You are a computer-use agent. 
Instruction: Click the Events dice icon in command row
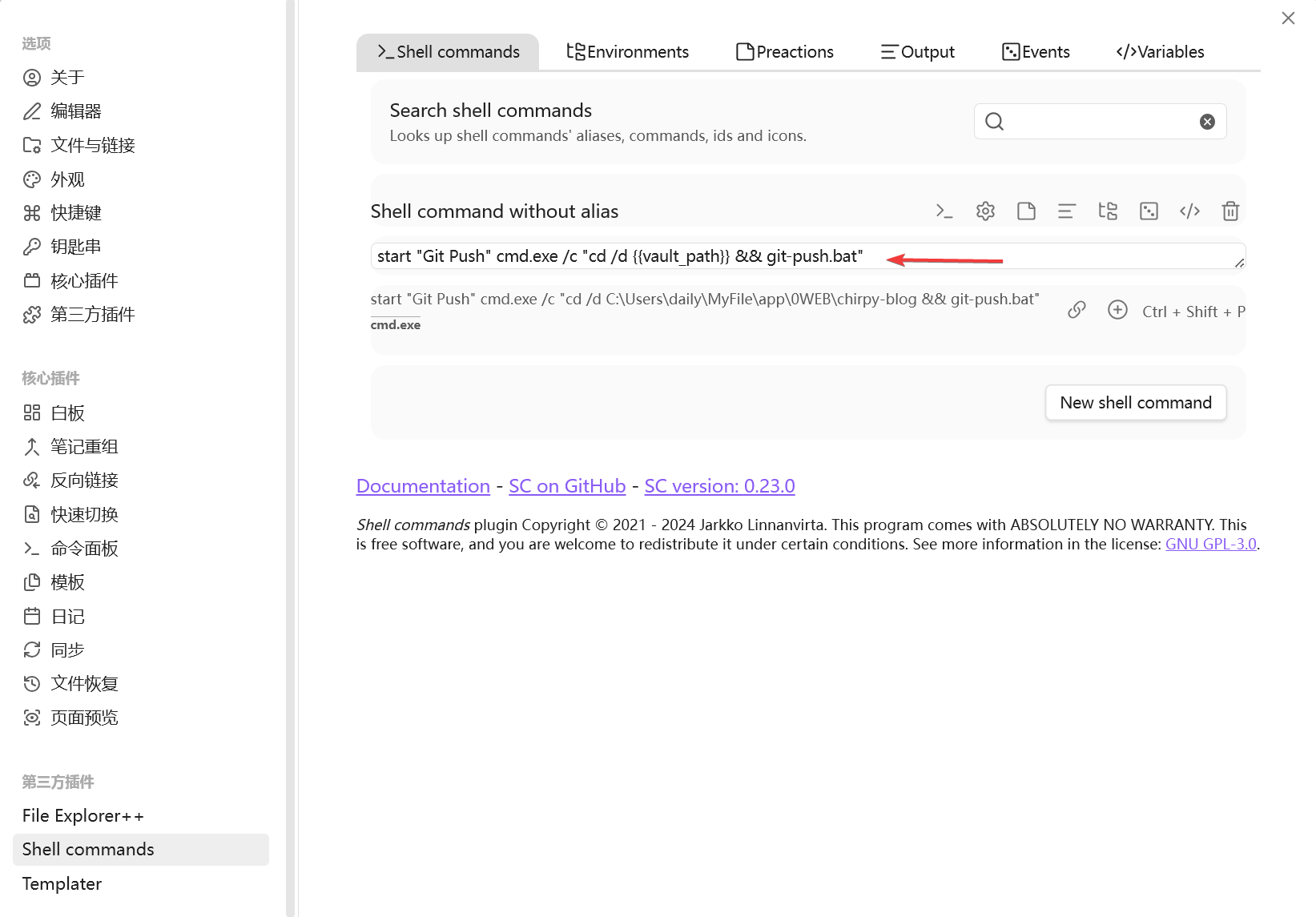[1149, 211]
